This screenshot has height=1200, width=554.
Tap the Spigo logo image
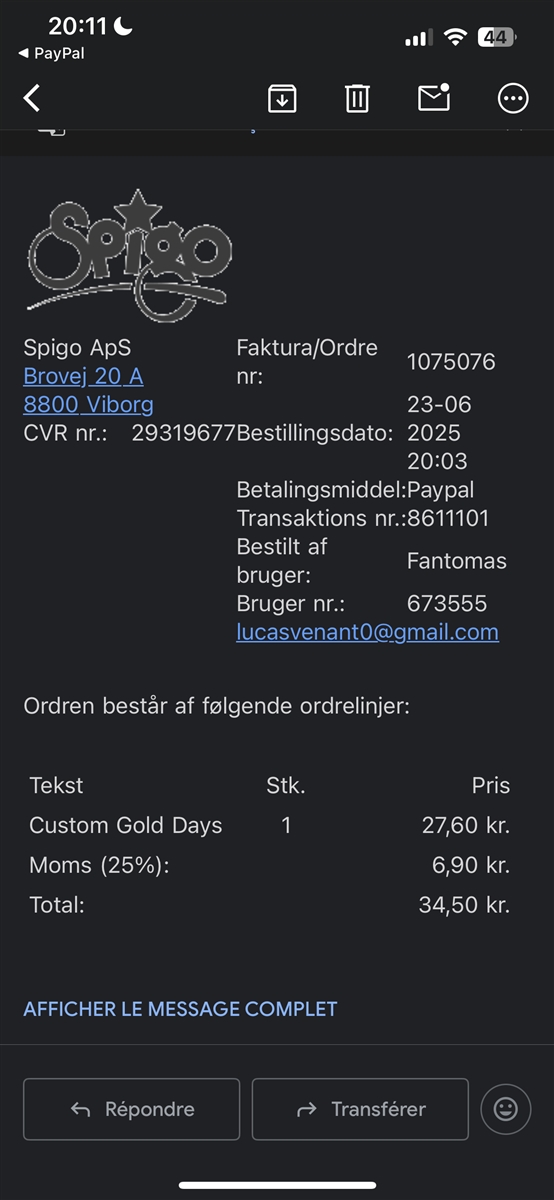[x=129, y=257]
